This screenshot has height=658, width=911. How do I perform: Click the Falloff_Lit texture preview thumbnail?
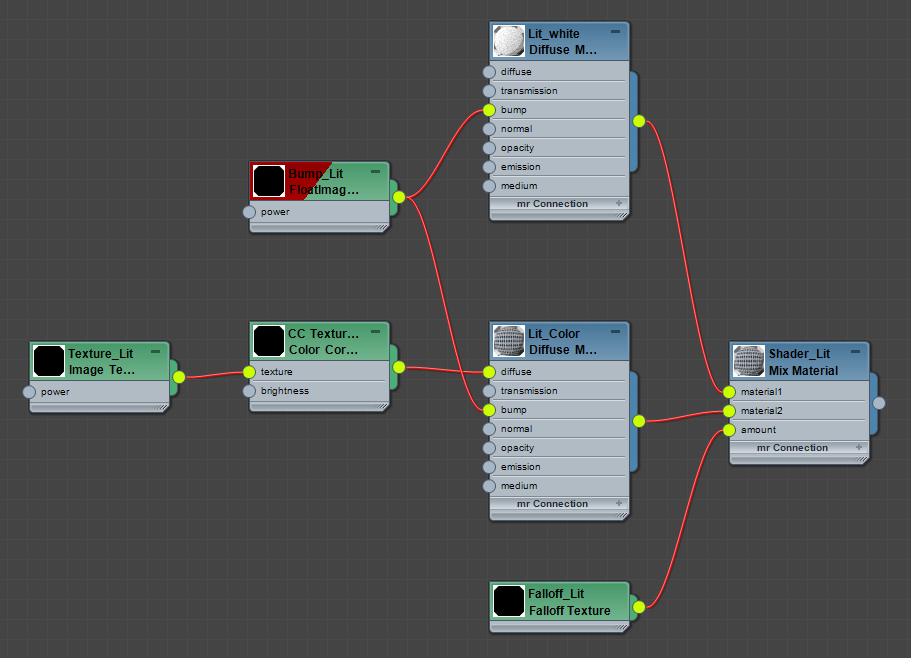coord(509,601)
